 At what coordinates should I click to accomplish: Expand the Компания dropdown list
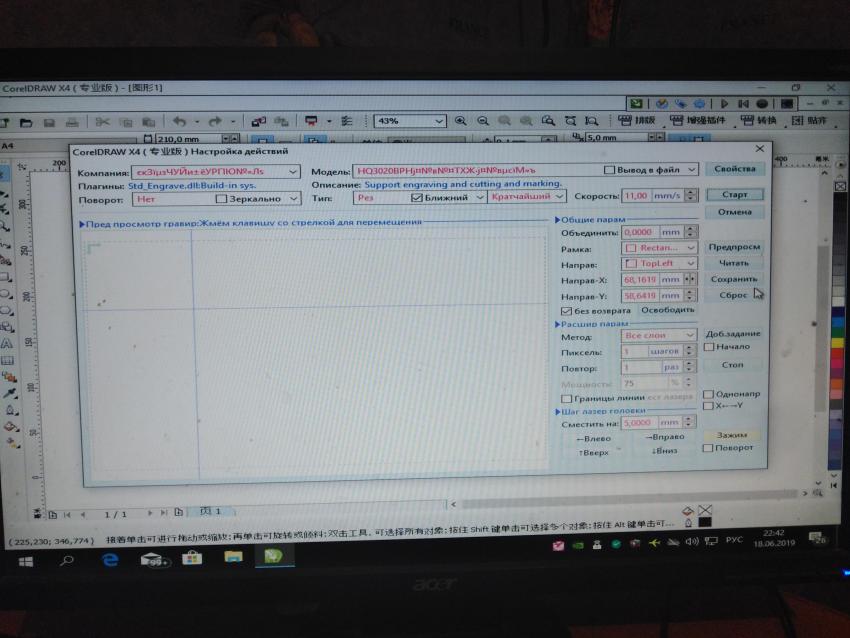[292, 172]
